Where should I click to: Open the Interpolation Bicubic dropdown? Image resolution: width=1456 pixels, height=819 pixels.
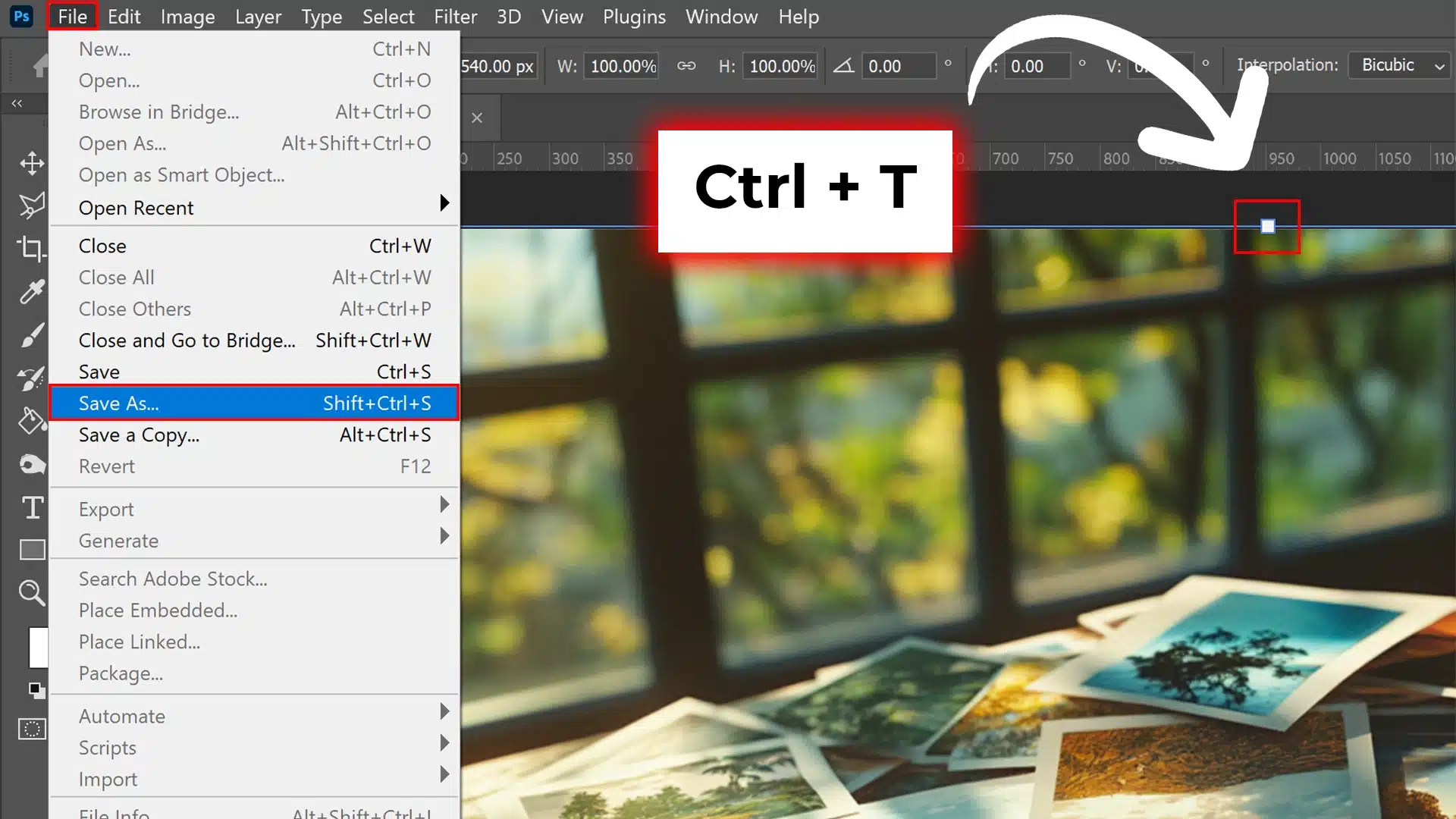click(1400, 65)
